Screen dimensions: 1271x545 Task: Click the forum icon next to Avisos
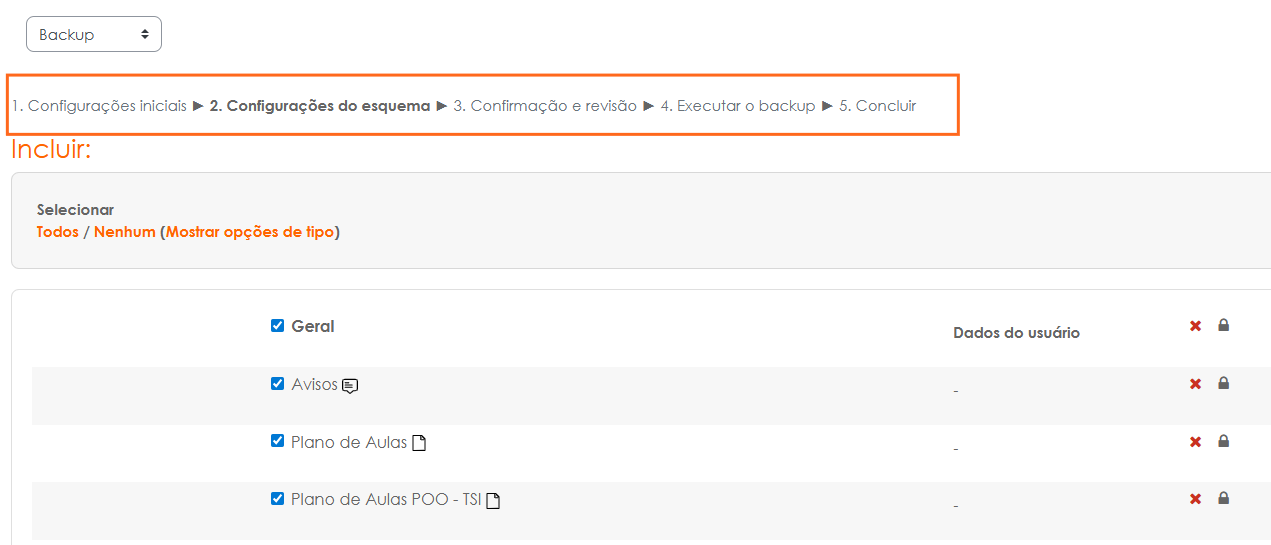(350, 386)
